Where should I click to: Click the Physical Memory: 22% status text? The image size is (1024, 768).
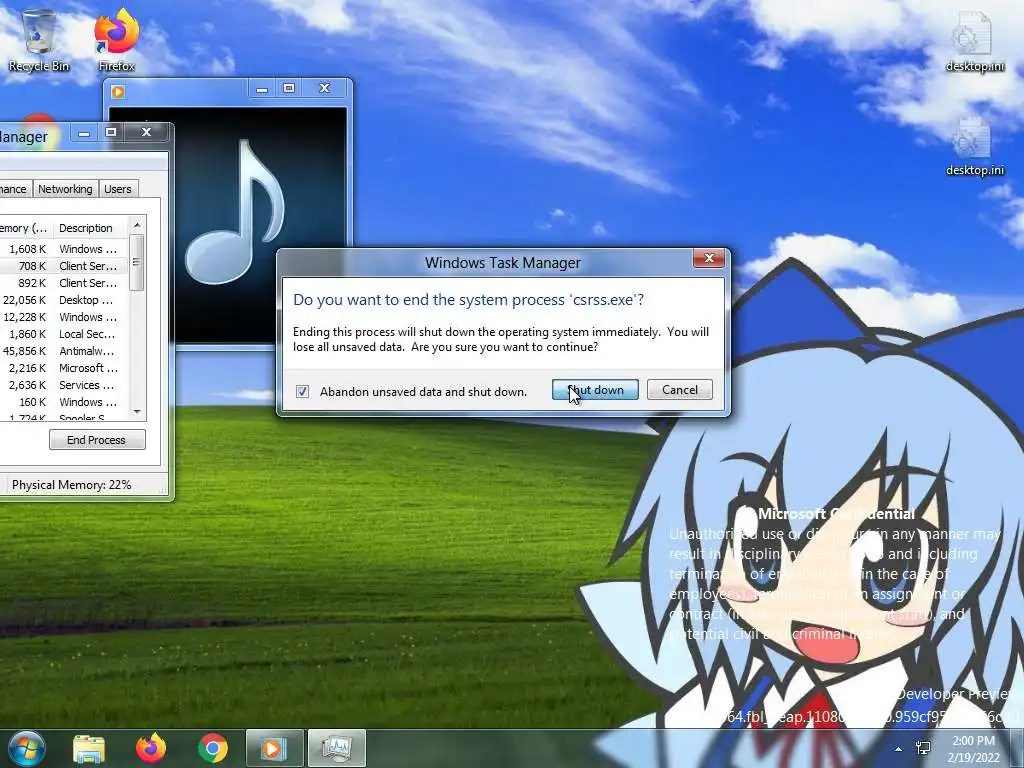click(71, 485)
